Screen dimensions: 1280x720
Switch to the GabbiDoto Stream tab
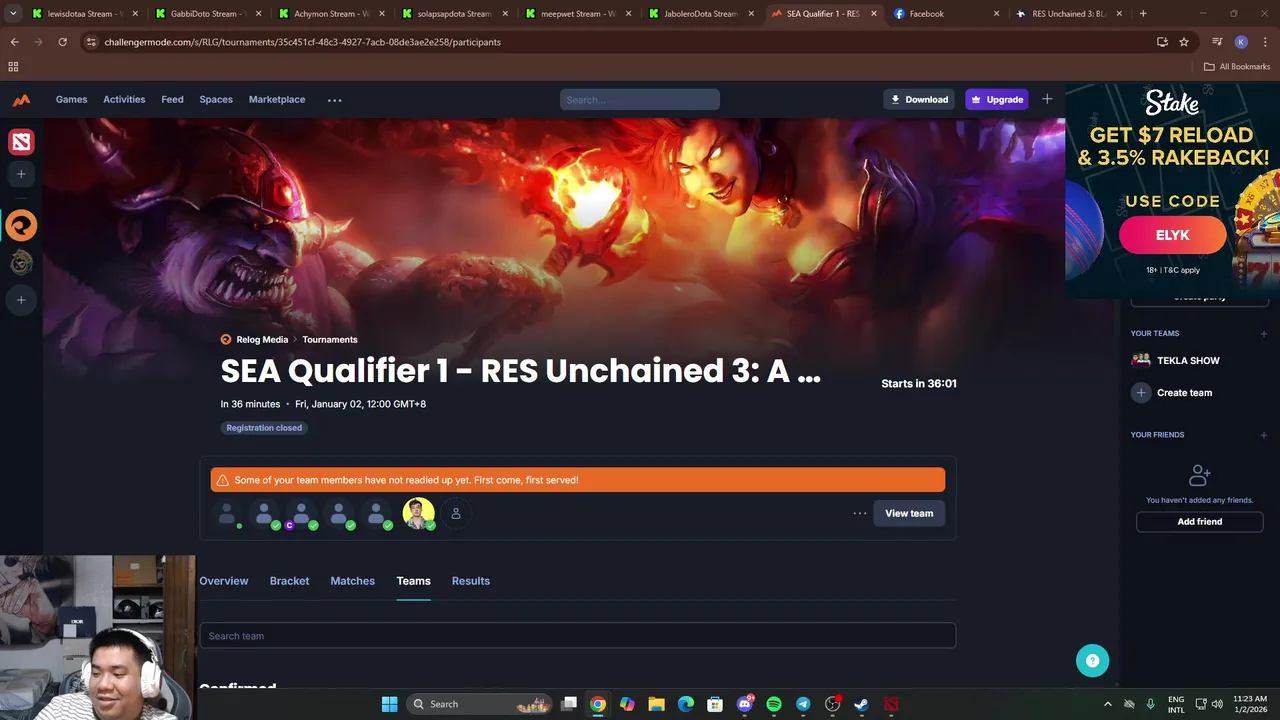pyautogui.click(x=209, y=14)
